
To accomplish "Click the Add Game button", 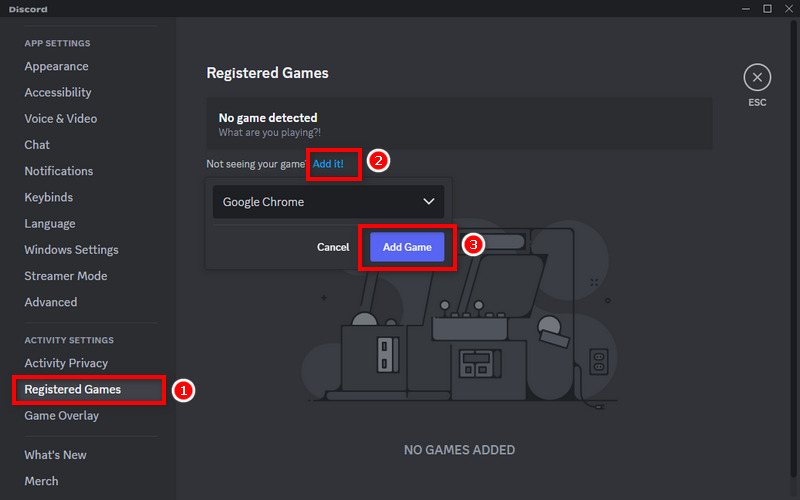I will click(407, 247).
